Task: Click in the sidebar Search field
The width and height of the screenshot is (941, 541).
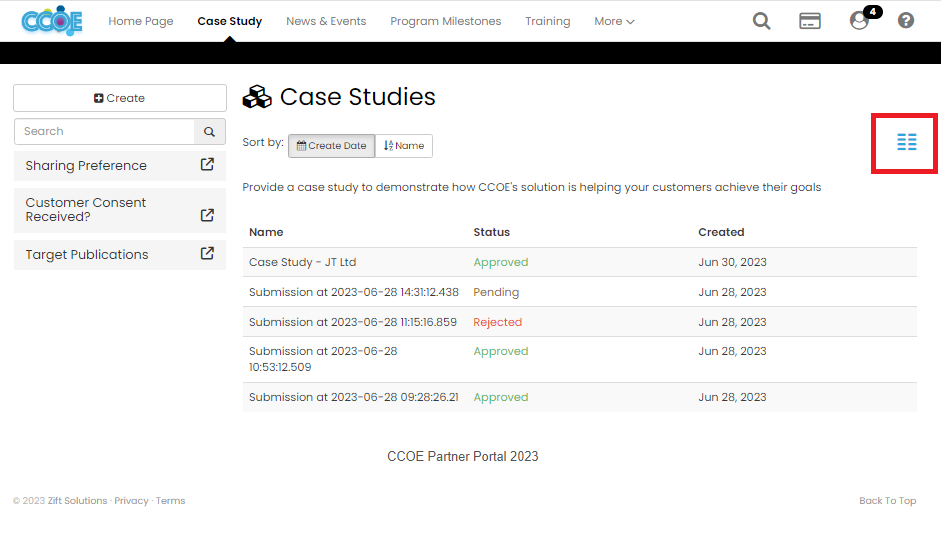Action: pos(104,132)
